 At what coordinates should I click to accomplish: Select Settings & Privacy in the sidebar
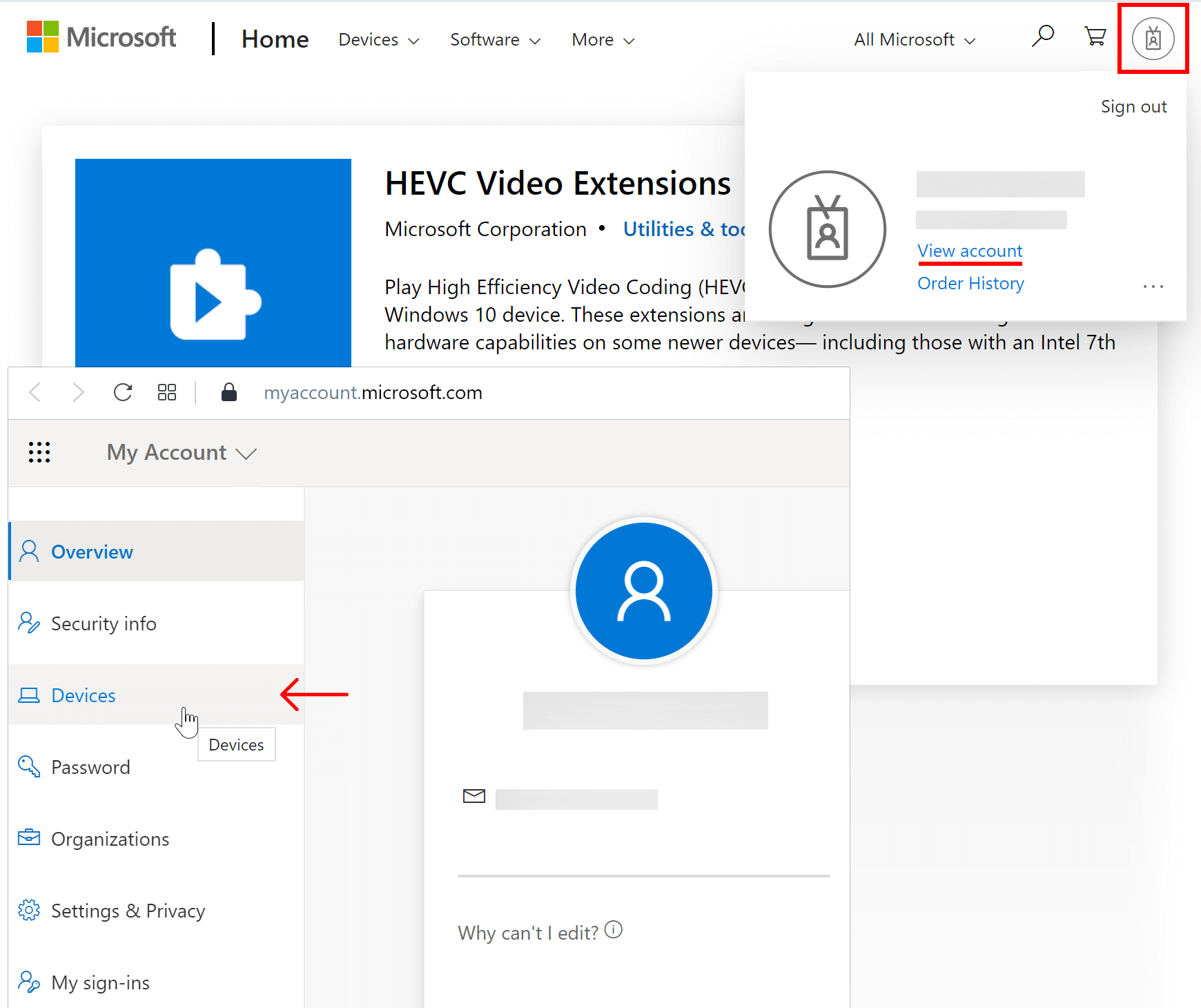click(x=157, y=910)
